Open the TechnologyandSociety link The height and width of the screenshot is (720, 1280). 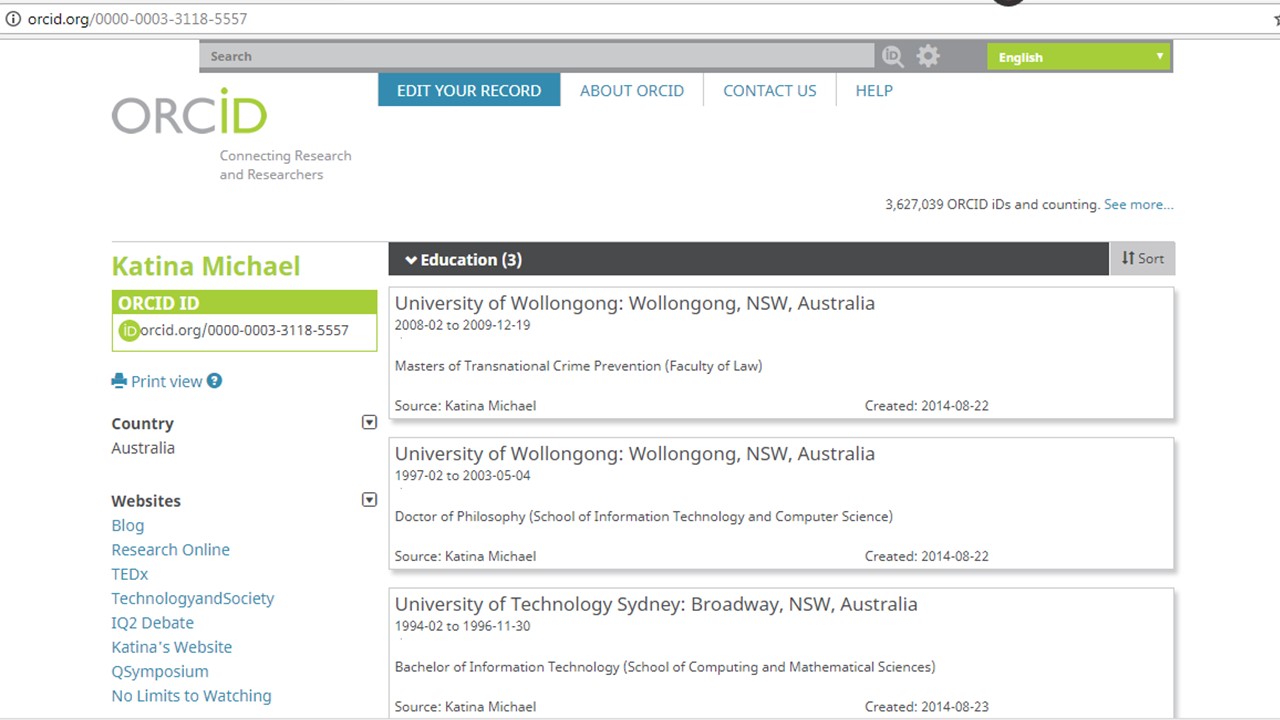[x=193, y=598]
